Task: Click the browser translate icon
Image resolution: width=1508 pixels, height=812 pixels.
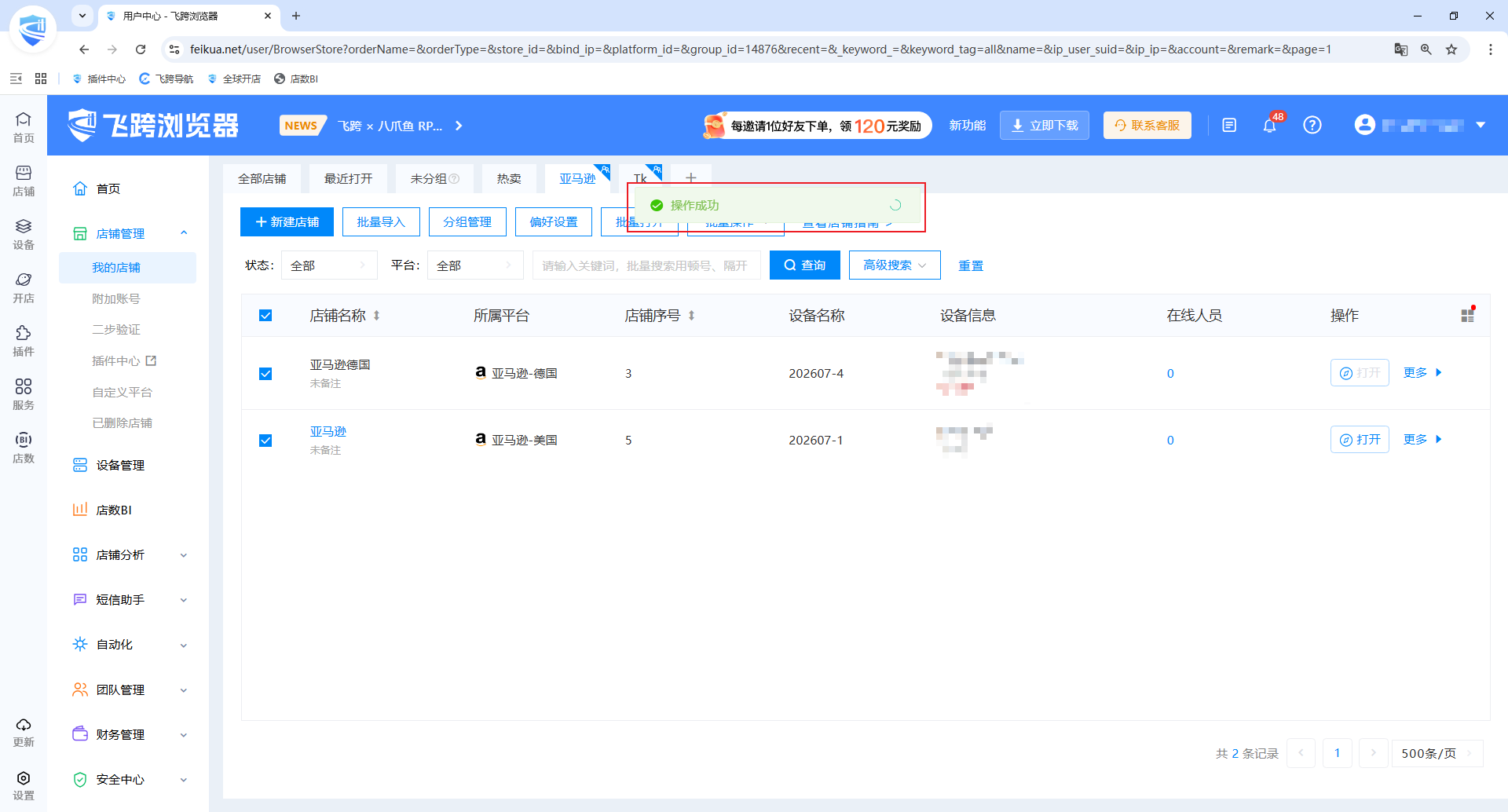Action: click(x=1401, y=49)
